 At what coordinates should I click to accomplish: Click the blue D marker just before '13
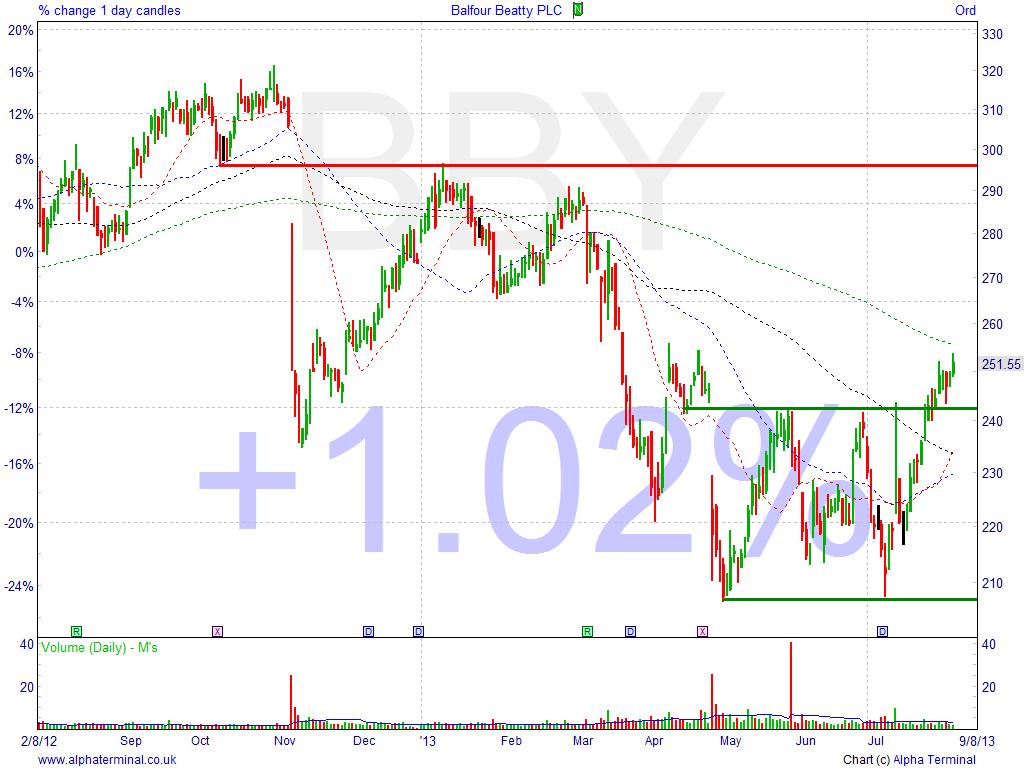click(418, 631)
